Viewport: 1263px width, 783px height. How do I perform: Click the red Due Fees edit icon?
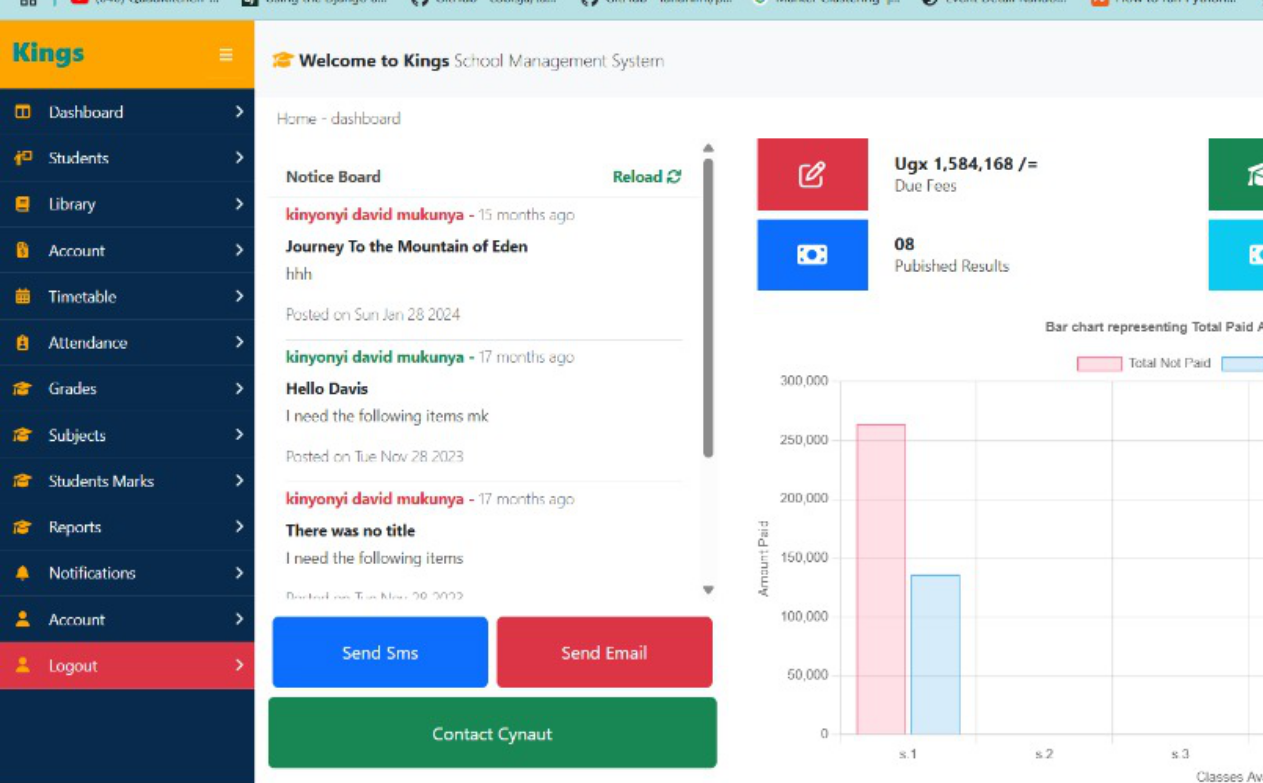pyautogui.click(x=812, y=175)
